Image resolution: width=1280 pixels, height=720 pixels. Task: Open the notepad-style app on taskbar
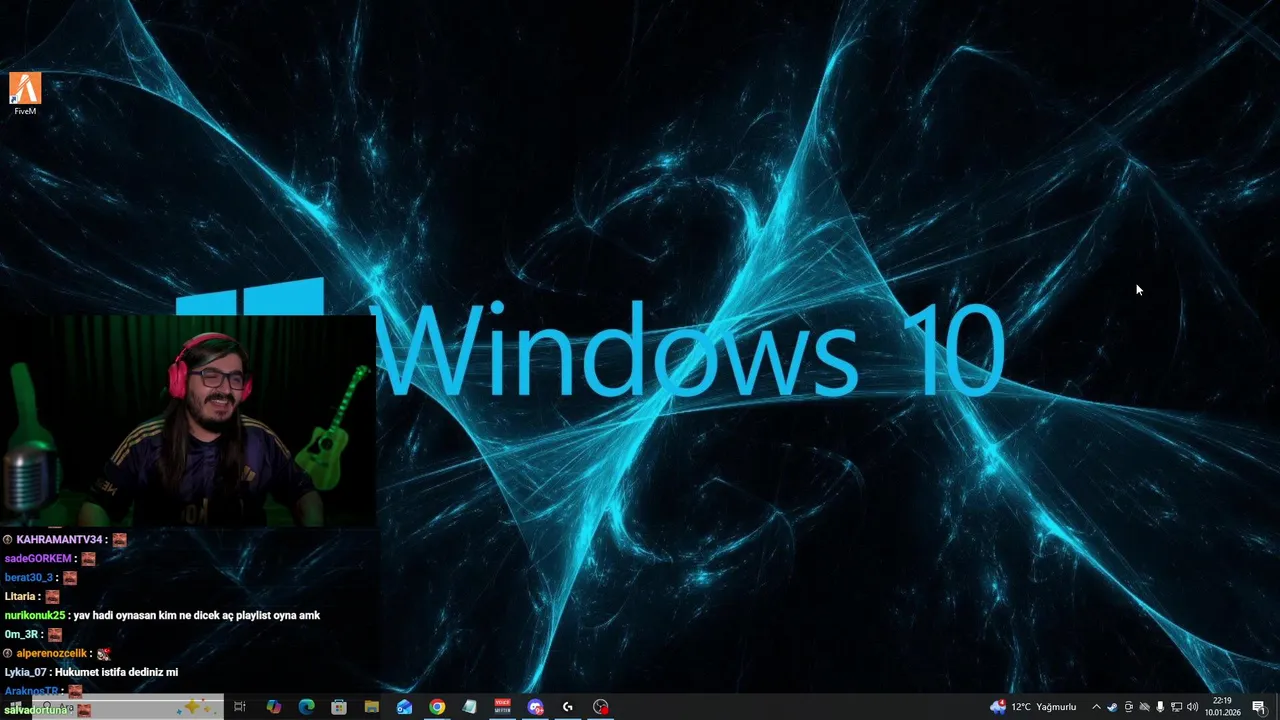coord(469,707)
